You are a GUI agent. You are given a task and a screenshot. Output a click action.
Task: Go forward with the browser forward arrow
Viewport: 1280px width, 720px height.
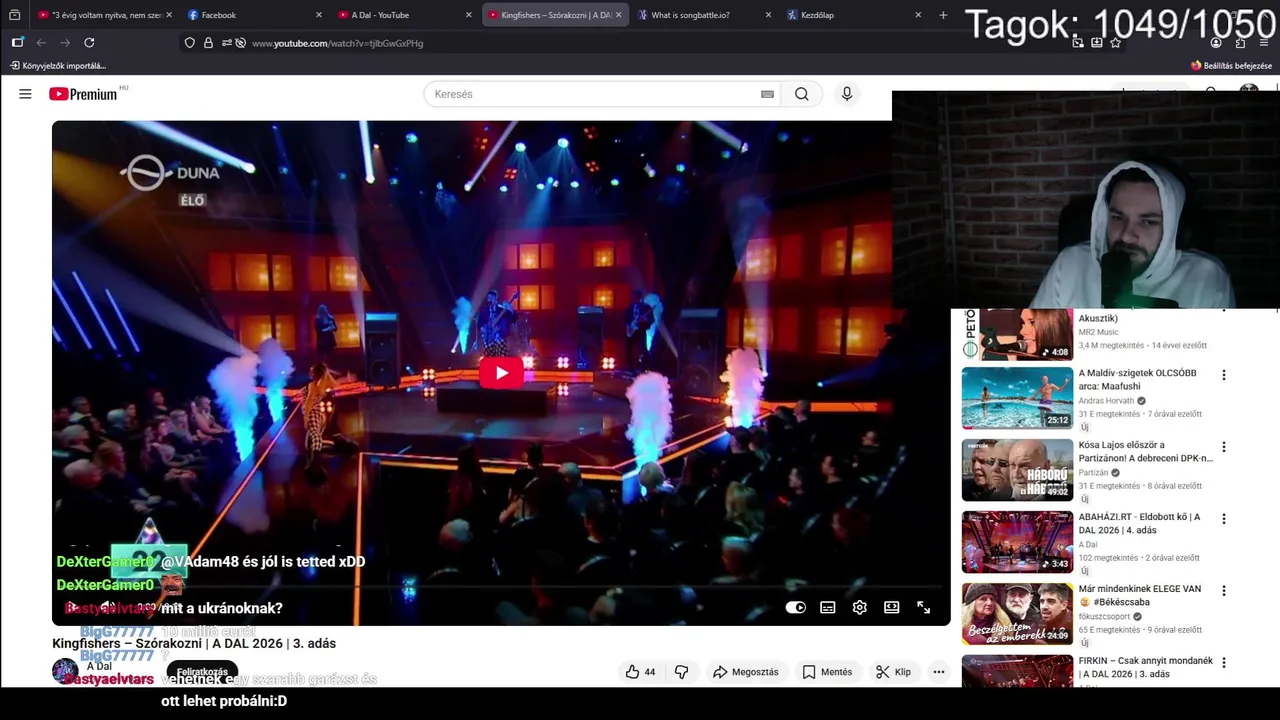[65, 43]
